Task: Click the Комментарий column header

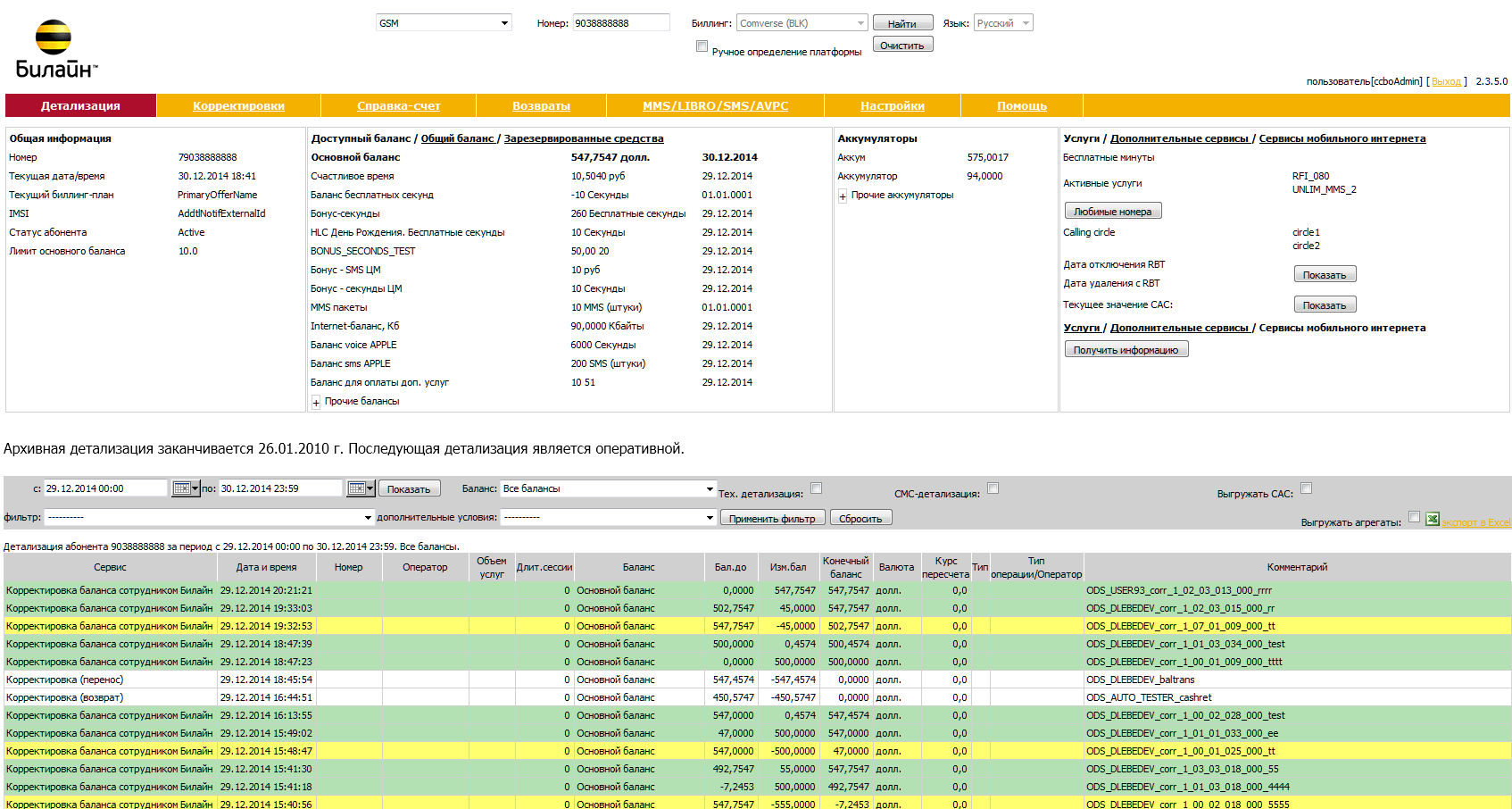Action: (1297, 567)
